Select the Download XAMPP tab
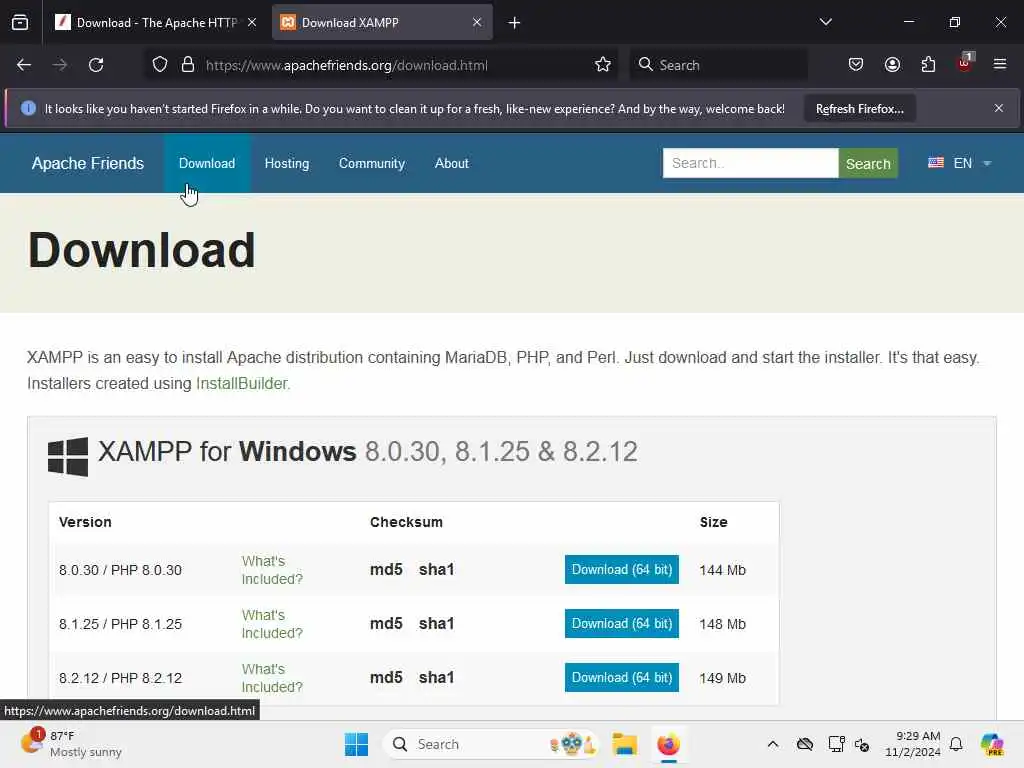 [x=382, y=22]
